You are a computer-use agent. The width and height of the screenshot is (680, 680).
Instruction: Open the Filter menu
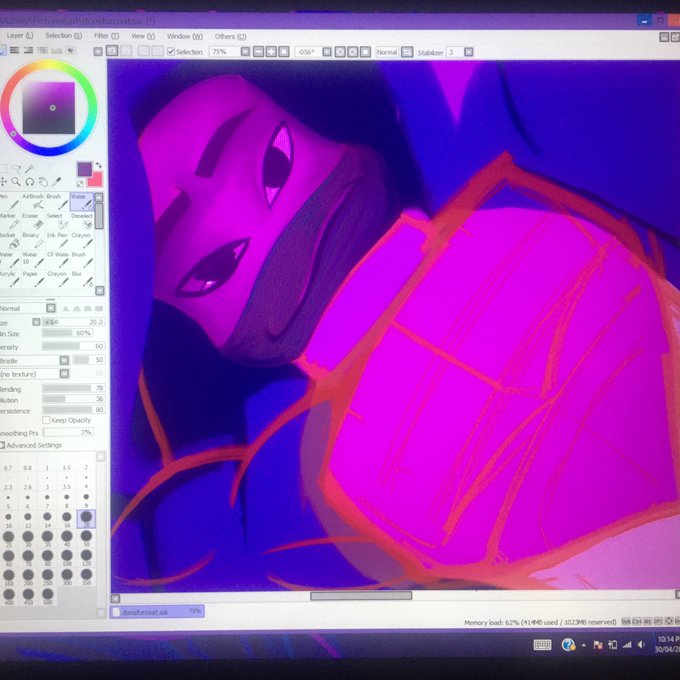(106, 36)
